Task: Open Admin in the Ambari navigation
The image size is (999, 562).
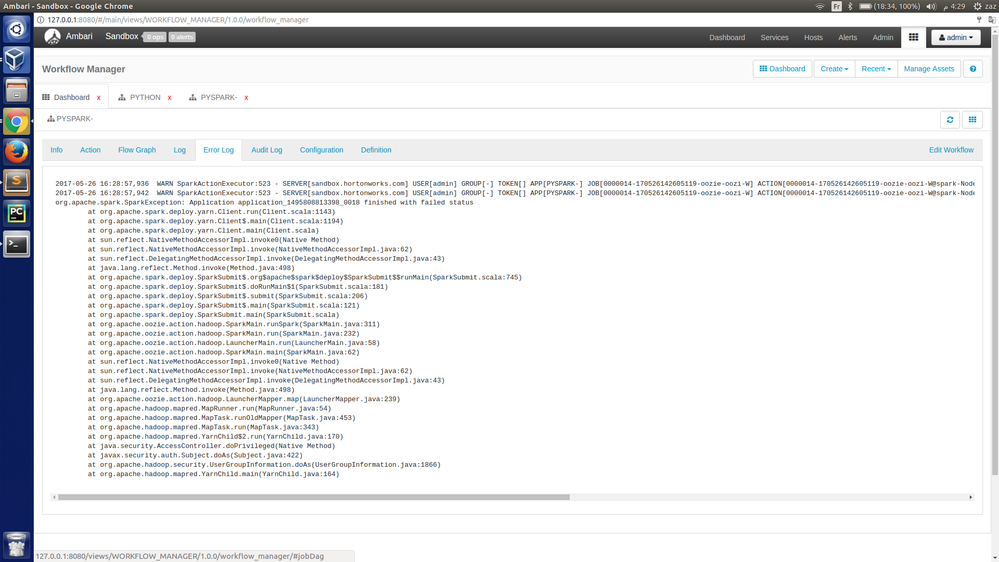Action: click(x=882, y=38)
